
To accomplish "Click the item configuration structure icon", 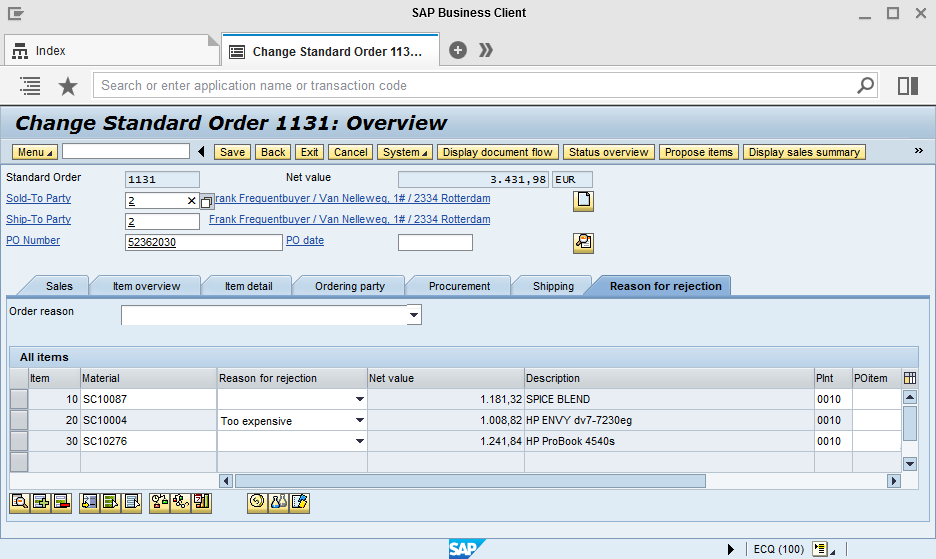I will pyautogui.click(x=180, y=502).
